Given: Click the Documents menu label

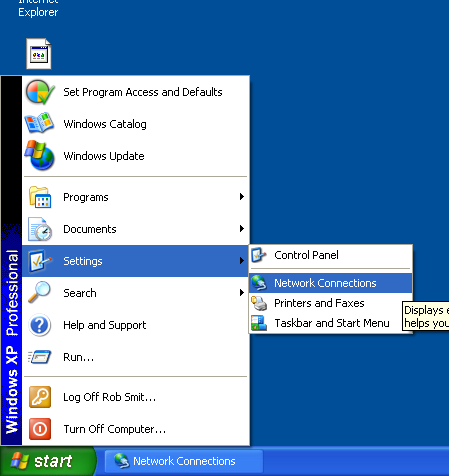Looking at the screenshot, I should [x=90, y=229].
